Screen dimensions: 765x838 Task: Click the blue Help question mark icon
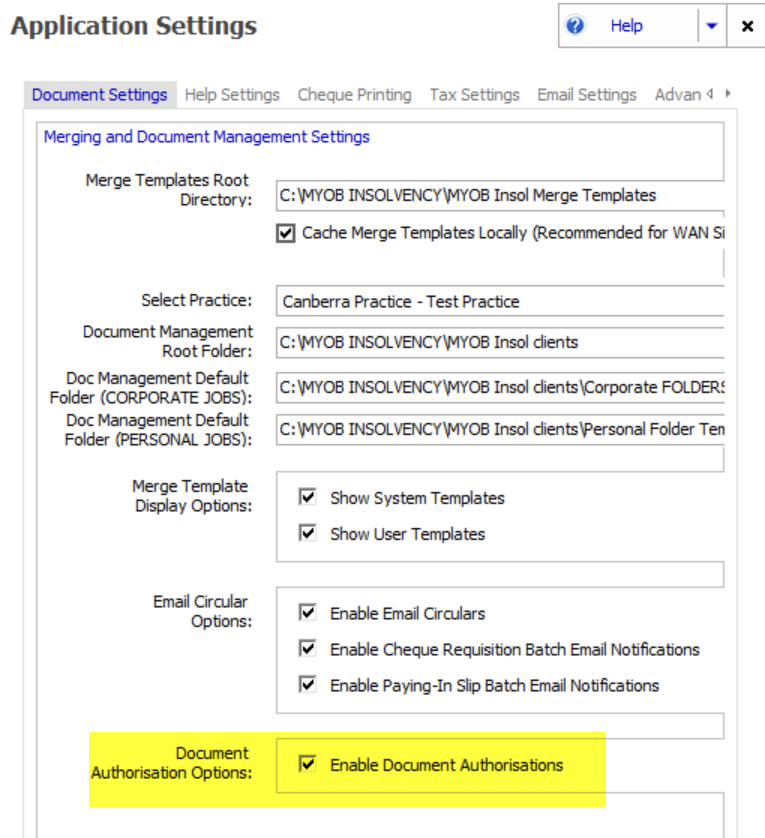tap(575, 26)
